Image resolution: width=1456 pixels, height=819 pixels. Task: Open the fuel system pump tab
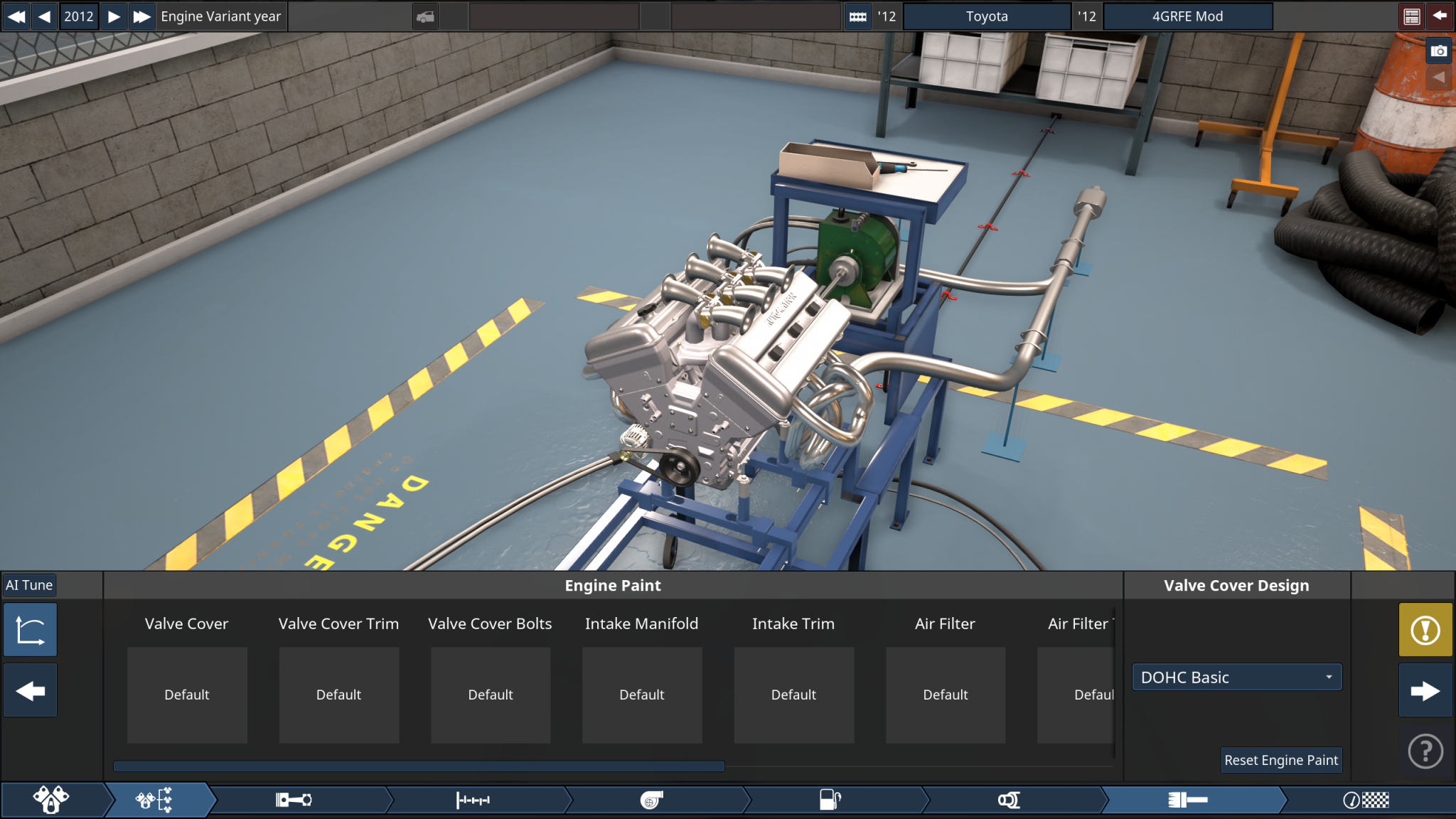pos(830,800)
